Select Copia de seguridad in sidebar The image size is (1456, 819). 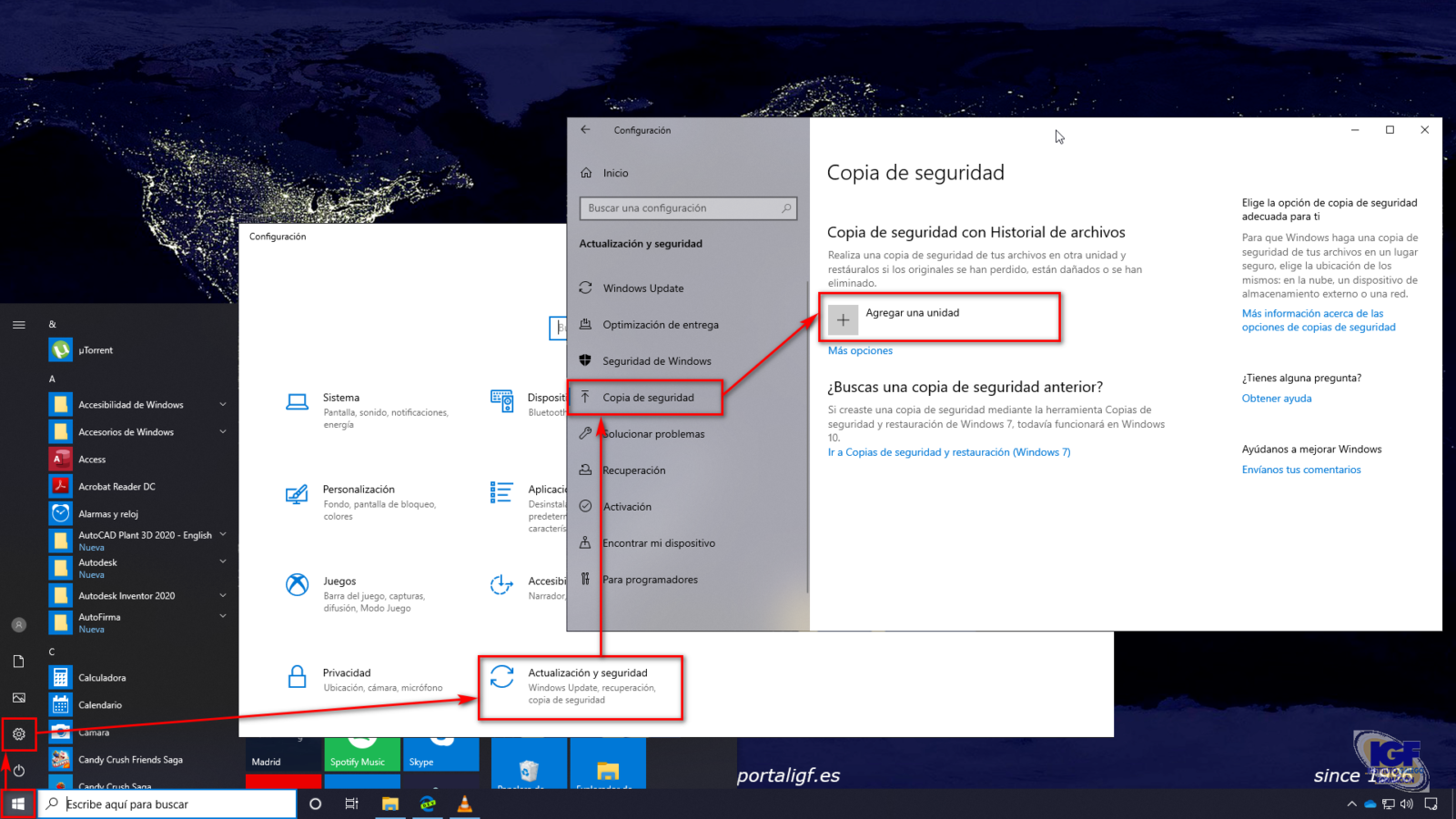pyautogui.click(x=648, y=398)
